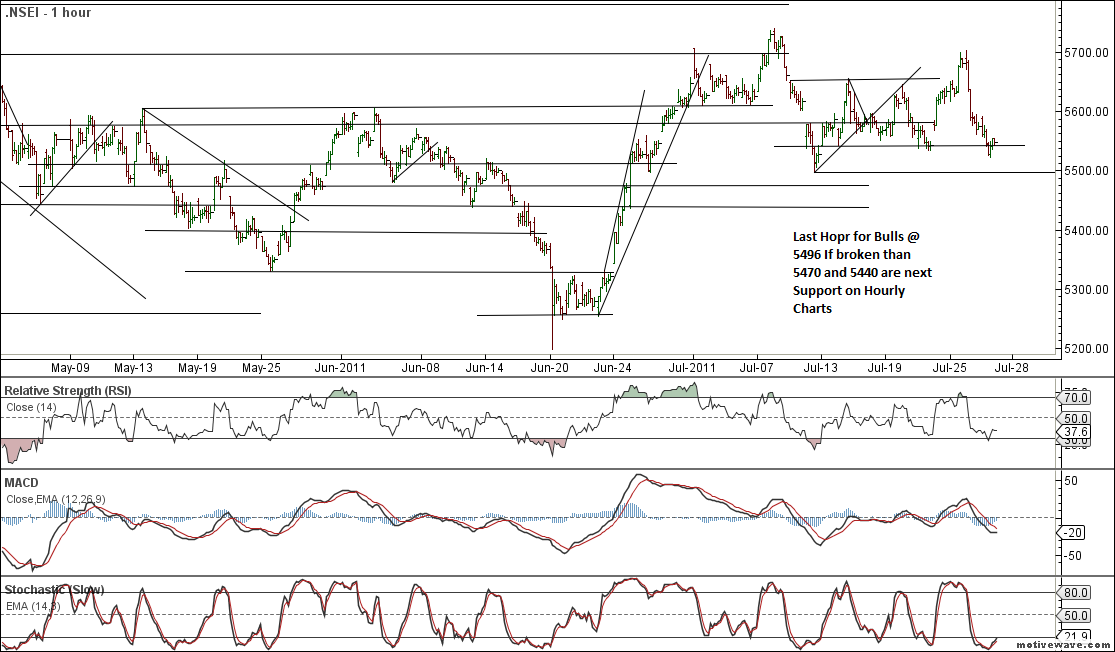Select the Stochastic (Slow) panel title
Screen dimensions: 1115x652
(55, 590)
